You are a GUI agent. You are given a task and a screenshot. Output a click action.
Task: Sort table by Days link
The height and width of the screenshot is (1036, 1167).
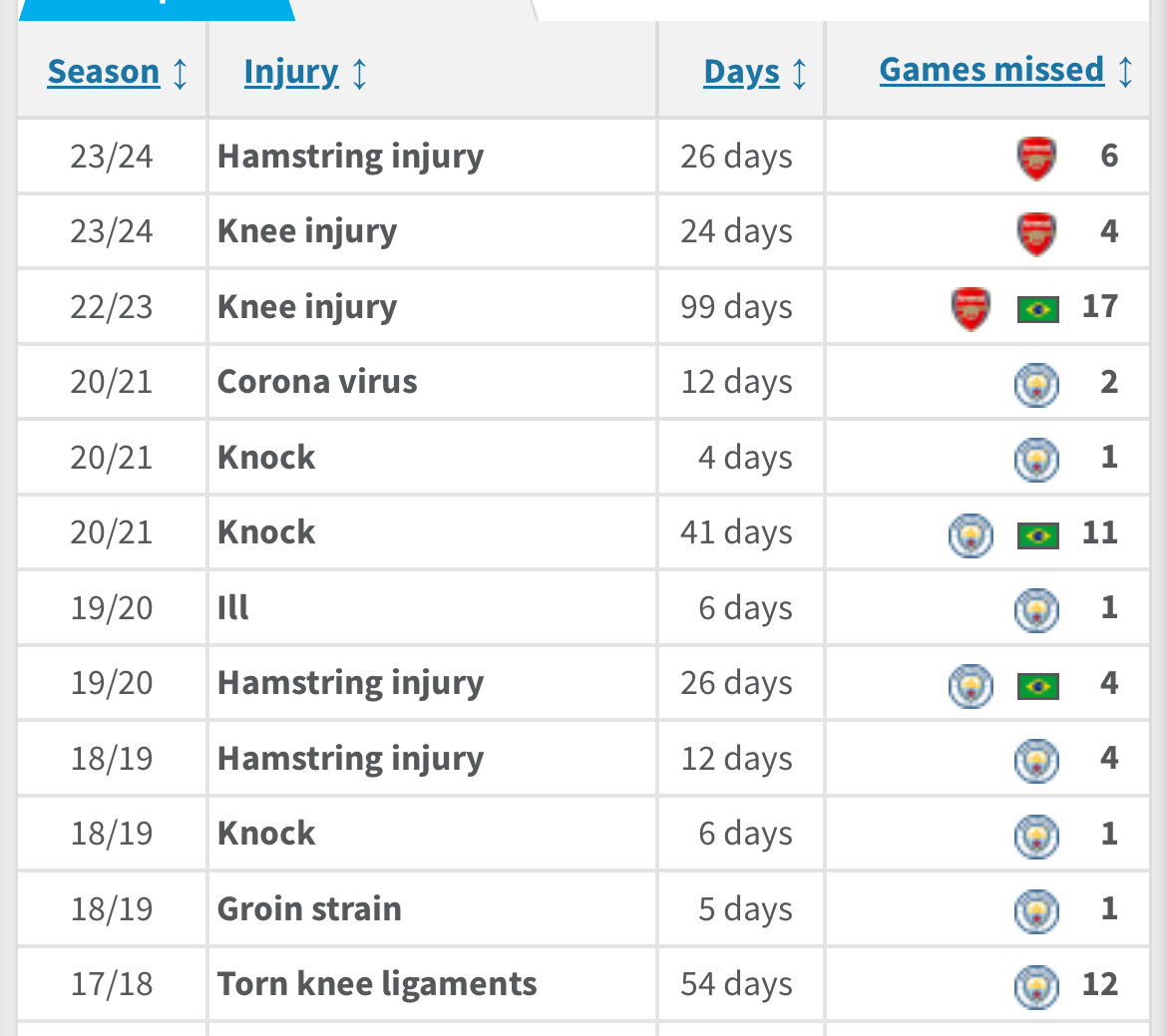tap(741, 73)
